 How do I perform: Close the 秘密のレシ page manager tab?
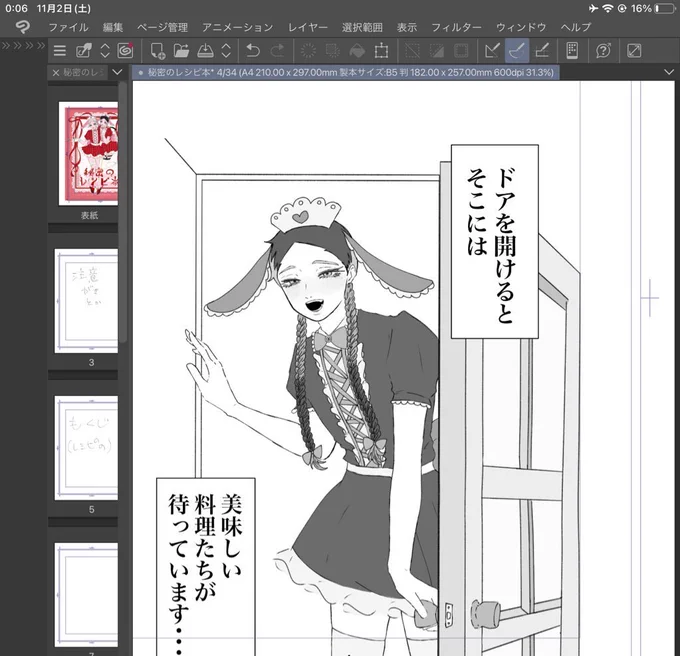56,73
